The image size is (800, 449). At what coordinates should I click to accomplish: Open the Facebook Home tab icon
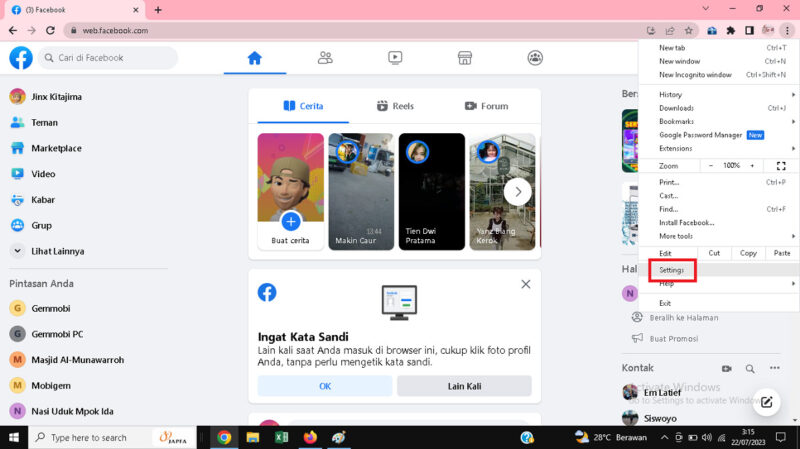[255, 58]
